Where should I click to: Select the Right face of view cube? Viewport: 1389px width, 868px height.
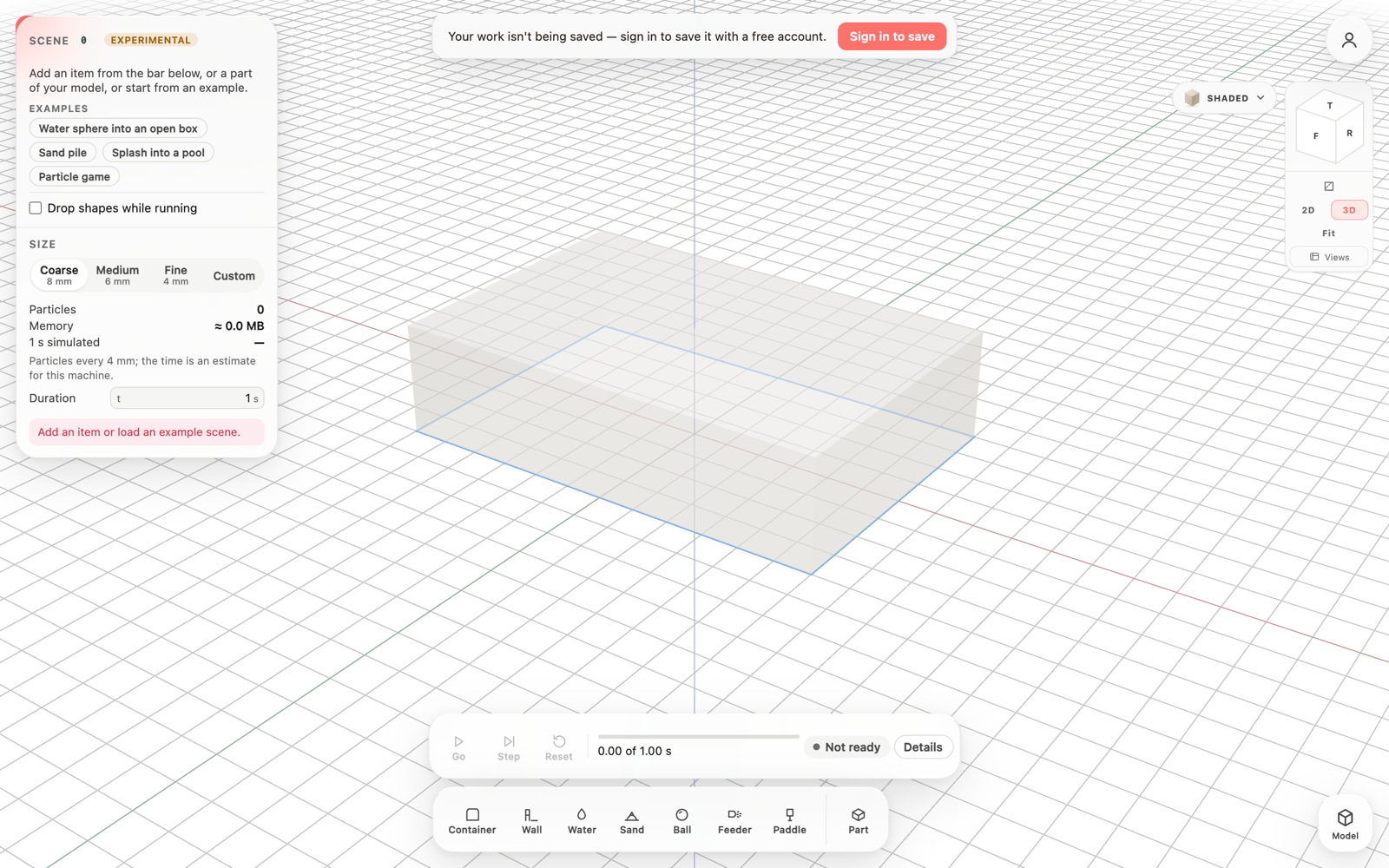(1349, 134)
